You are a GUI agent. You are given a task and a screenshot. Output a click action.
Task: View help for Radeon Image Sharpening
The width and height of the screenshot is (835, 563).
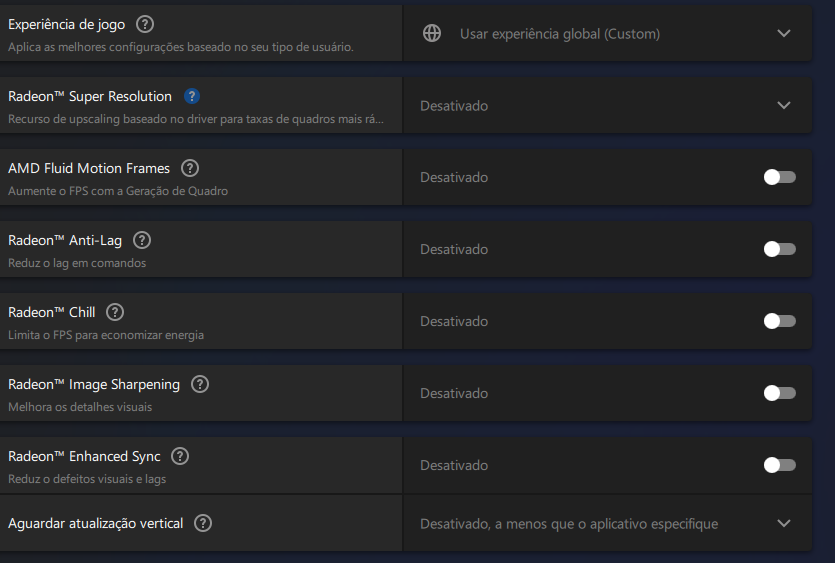200,384
